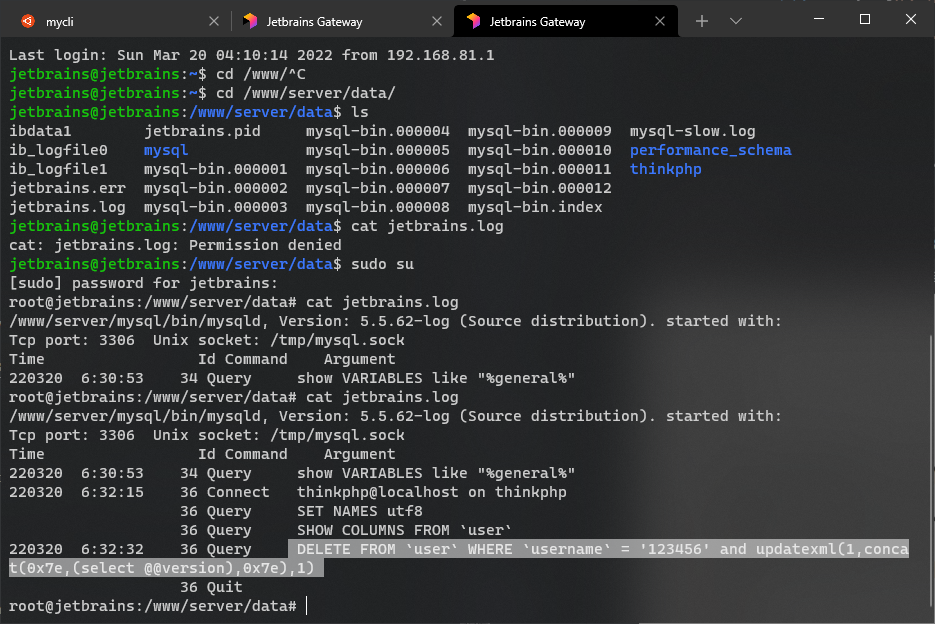Screen dimensions: 935x624
Task: Close the mycli tab
Action: 214,21
